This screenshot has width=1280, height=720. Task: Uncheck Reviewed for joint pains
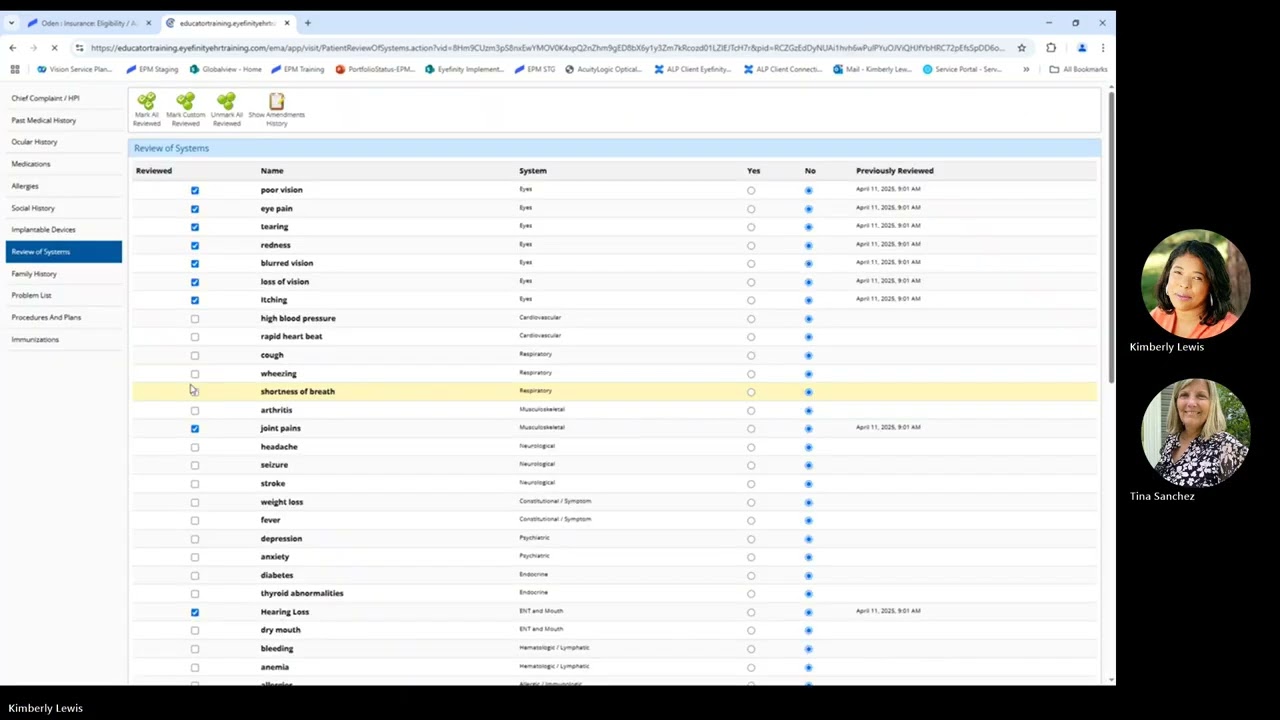[195, 428]
